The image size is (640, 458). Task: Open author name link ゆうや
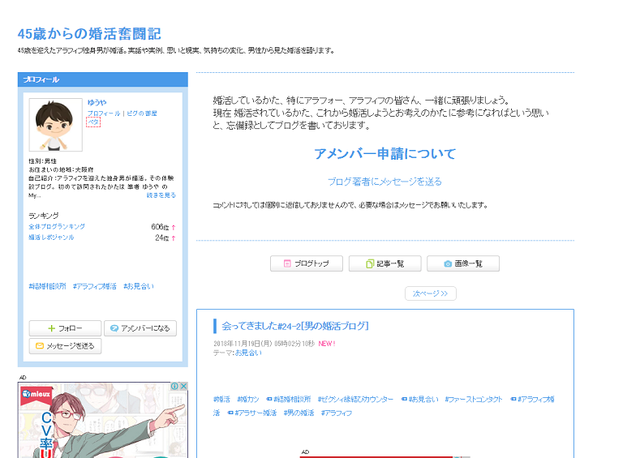pyautogui.click(x=97, y=102)
